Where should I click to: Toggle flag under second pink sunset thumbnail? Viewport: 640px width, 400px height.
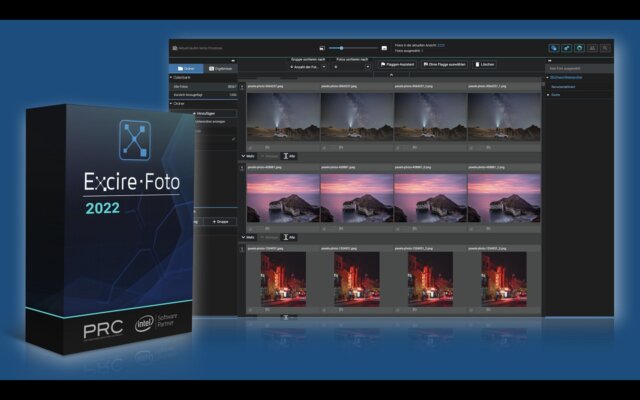[x=341, y=228]
